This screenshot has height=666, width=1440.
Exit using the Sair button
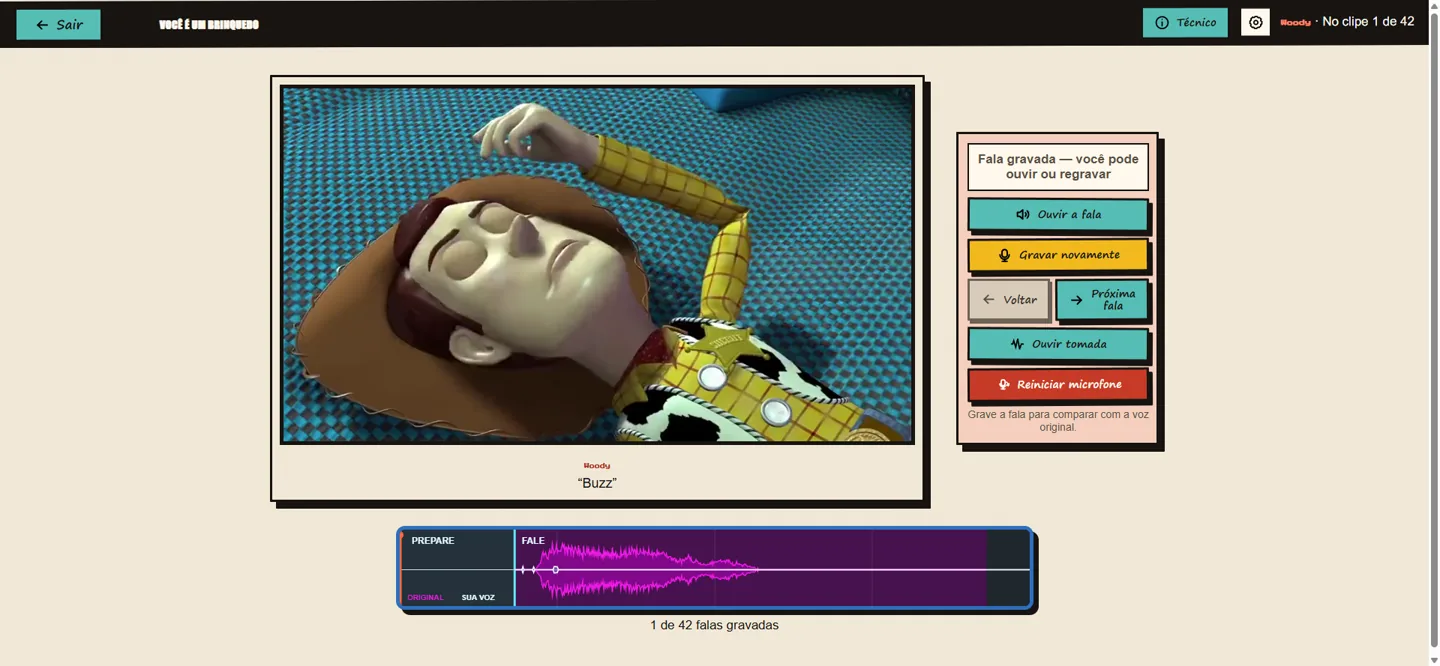(x=58, y=24)
